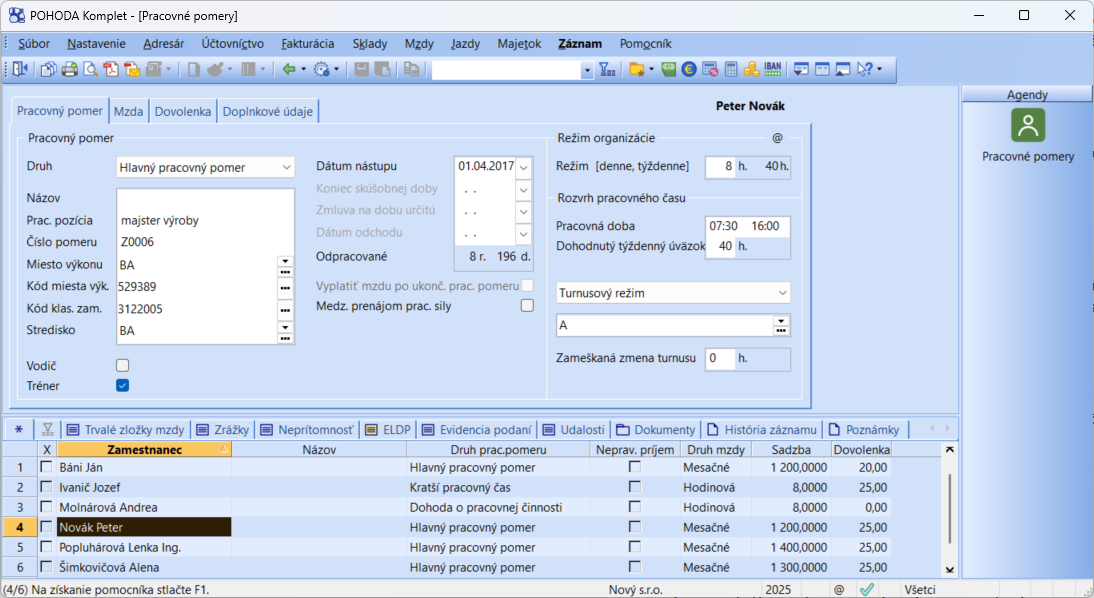The width and height of the screenshot is (1094, 598).
Task: Click the Zamestnanec column header
Action: coord(144,450)
